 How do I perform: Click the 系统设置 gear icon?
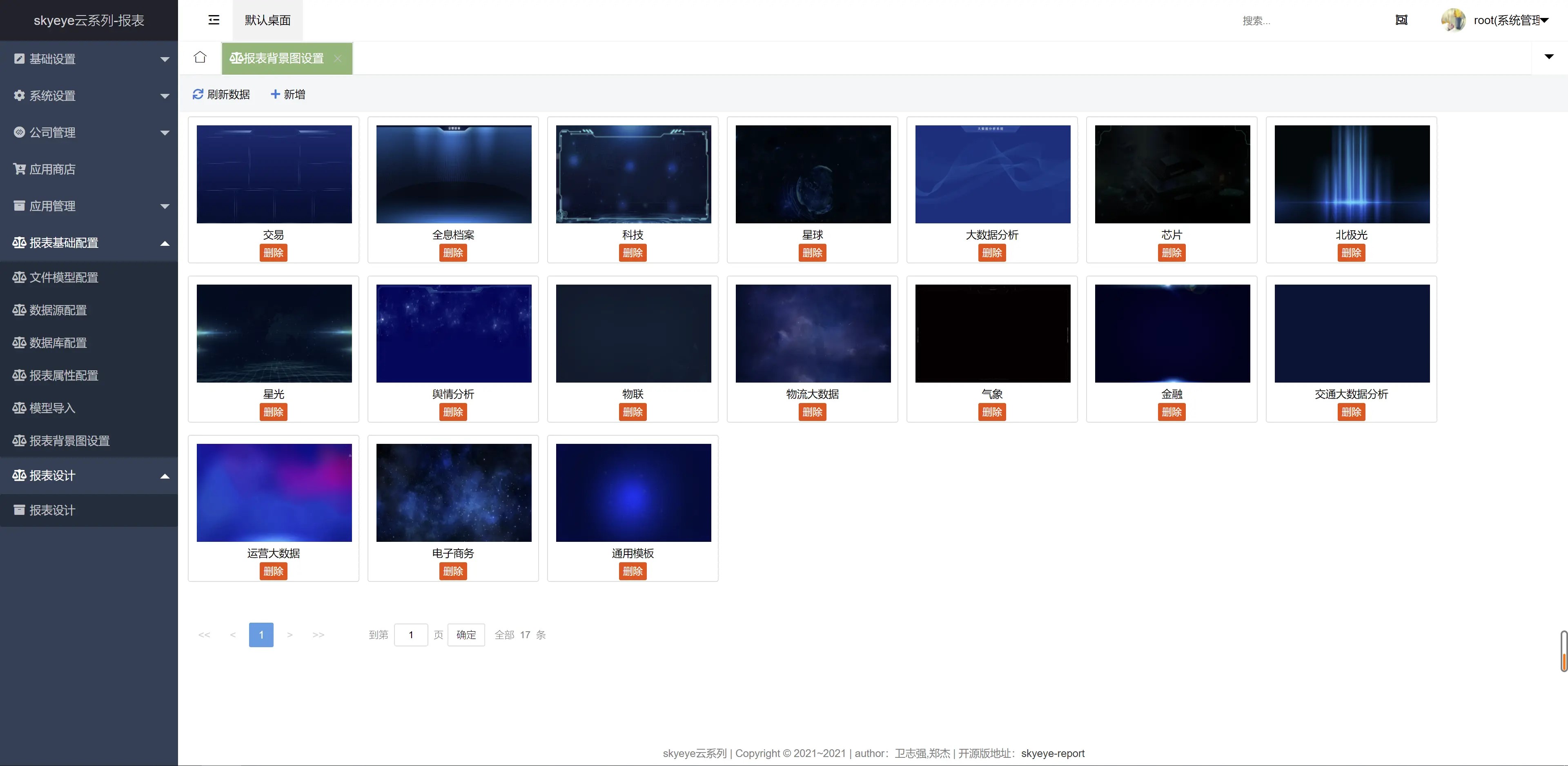click(x=20, y=96)
